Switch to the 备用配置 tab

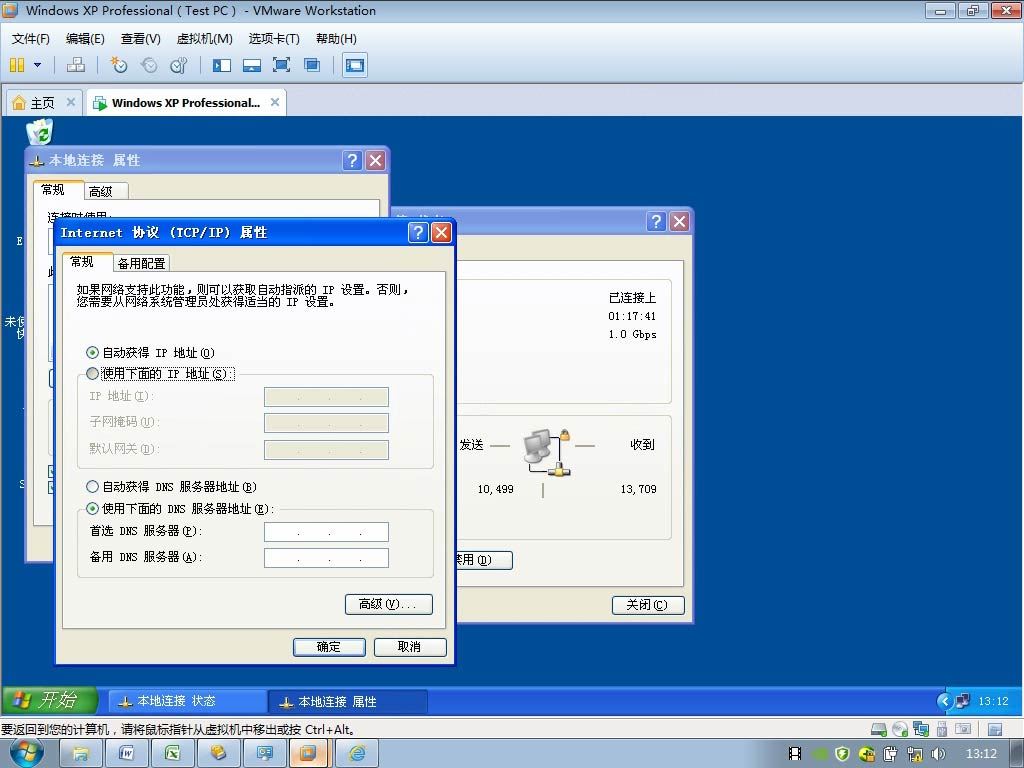[x=141, y=263]
